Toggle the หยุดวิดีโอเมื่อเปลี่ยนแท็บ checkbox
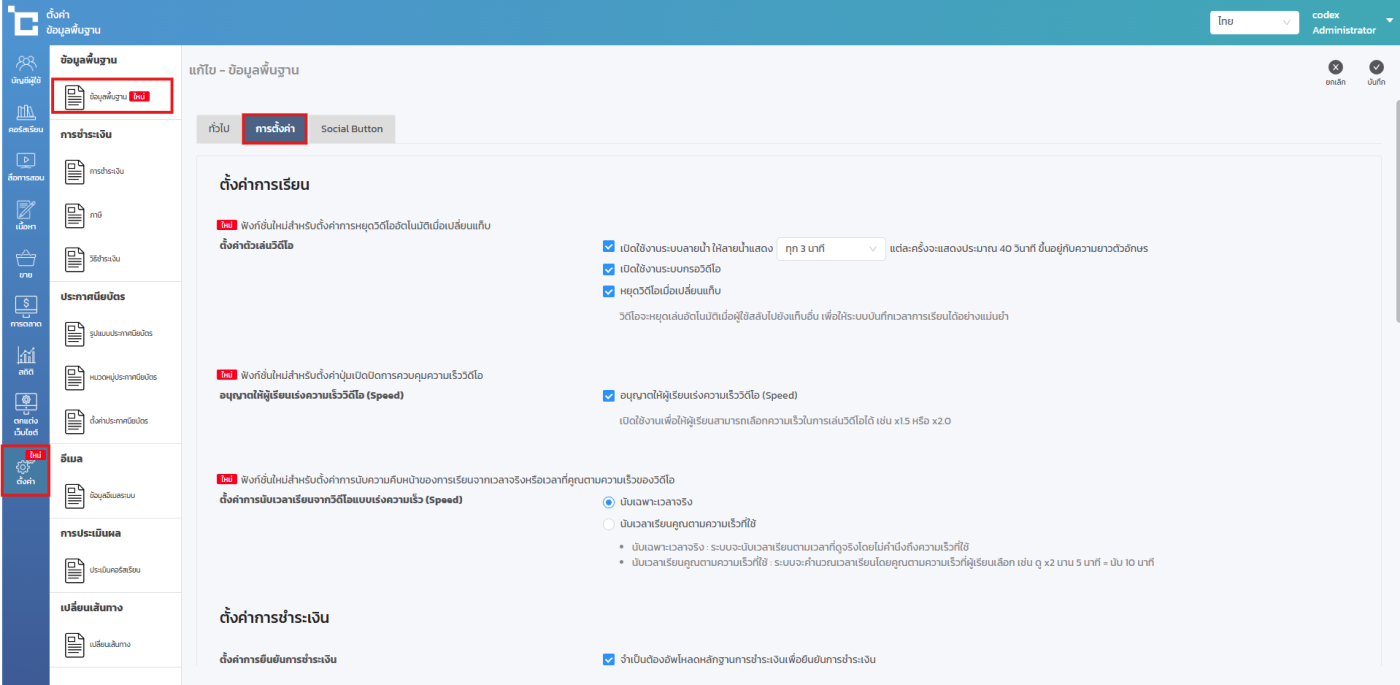The image size is (1400, 685). [x=609, y=291]
